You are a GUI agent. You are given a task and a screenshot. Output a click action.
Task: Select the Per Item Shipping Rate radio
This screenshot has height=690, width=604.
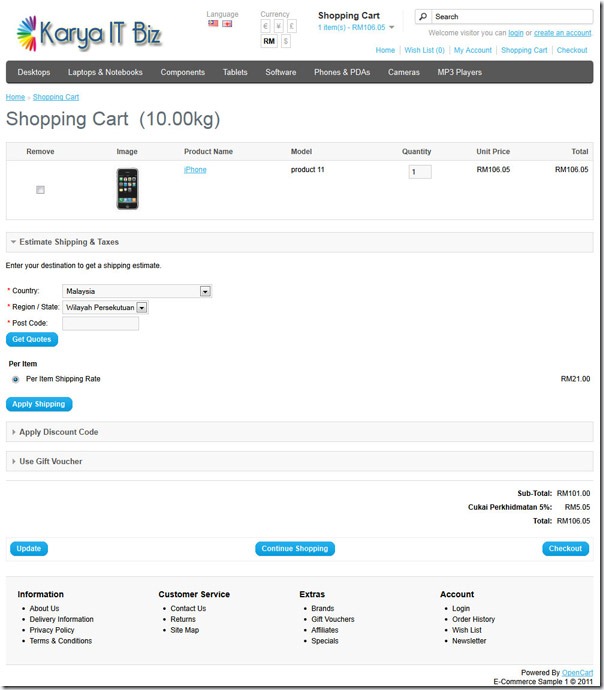[15, 379]
